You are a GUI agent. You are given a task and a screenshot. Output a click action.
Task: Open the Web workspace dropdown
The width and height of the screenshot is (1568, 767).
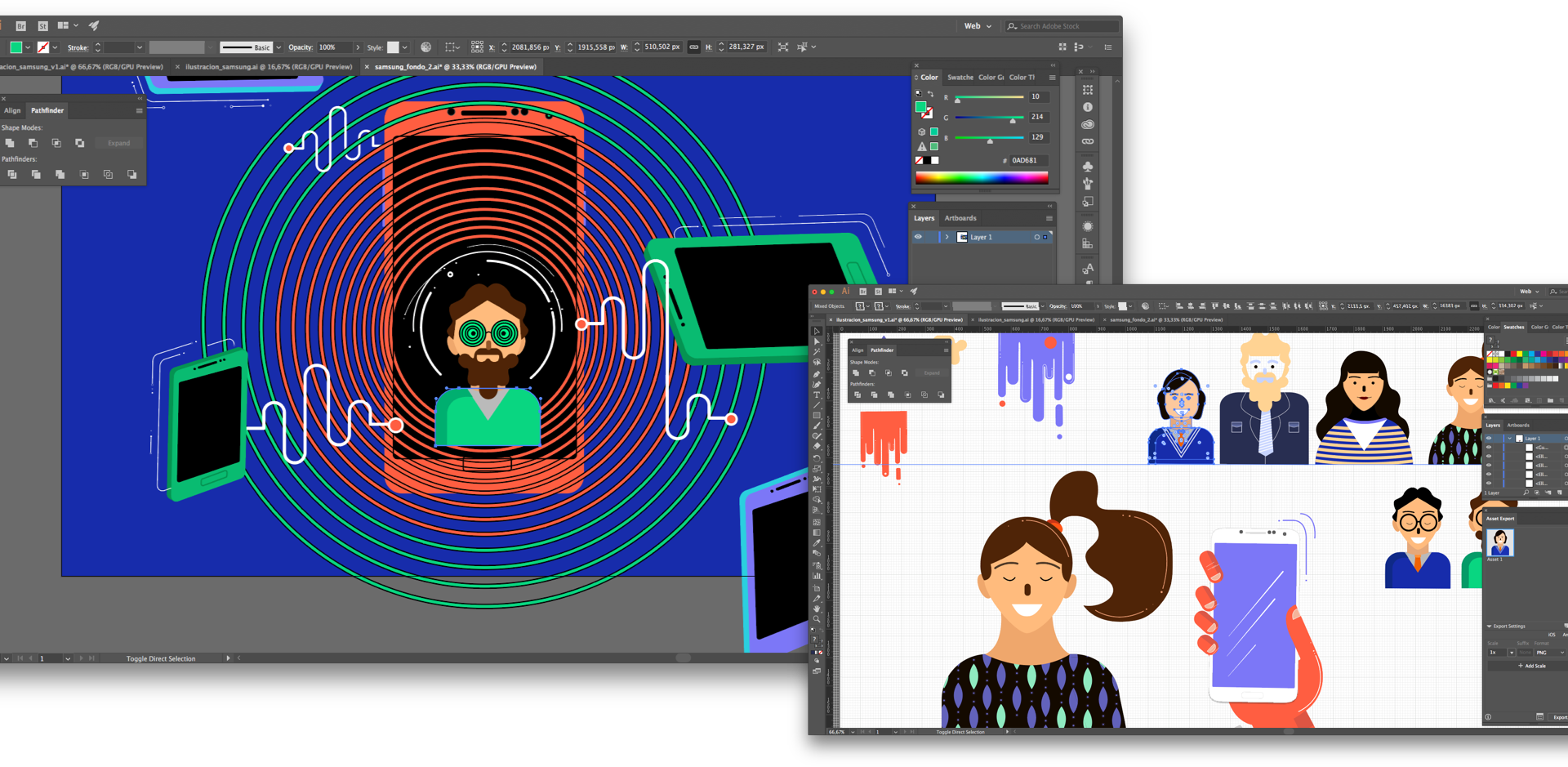point(978,26)
